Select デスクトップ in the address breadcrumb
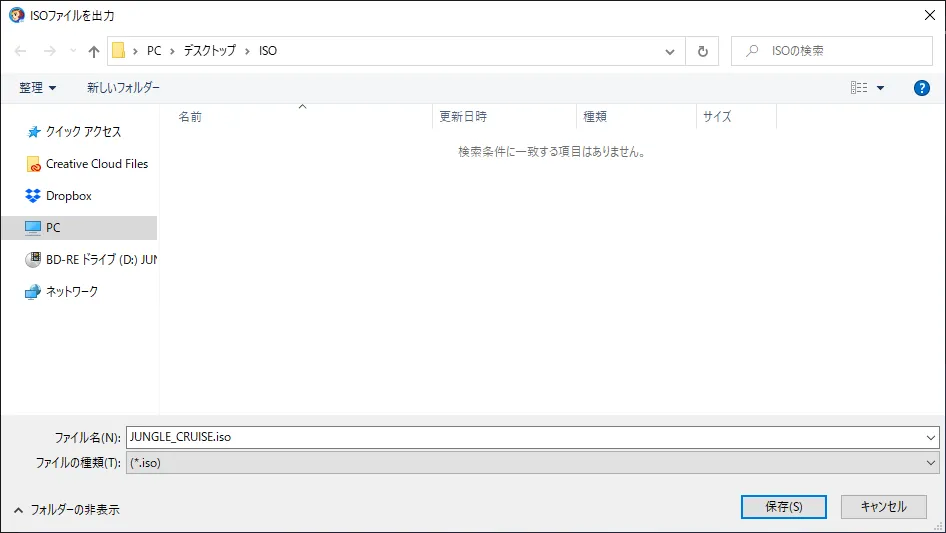Viewport: 946px width, 533px height. 209,51
